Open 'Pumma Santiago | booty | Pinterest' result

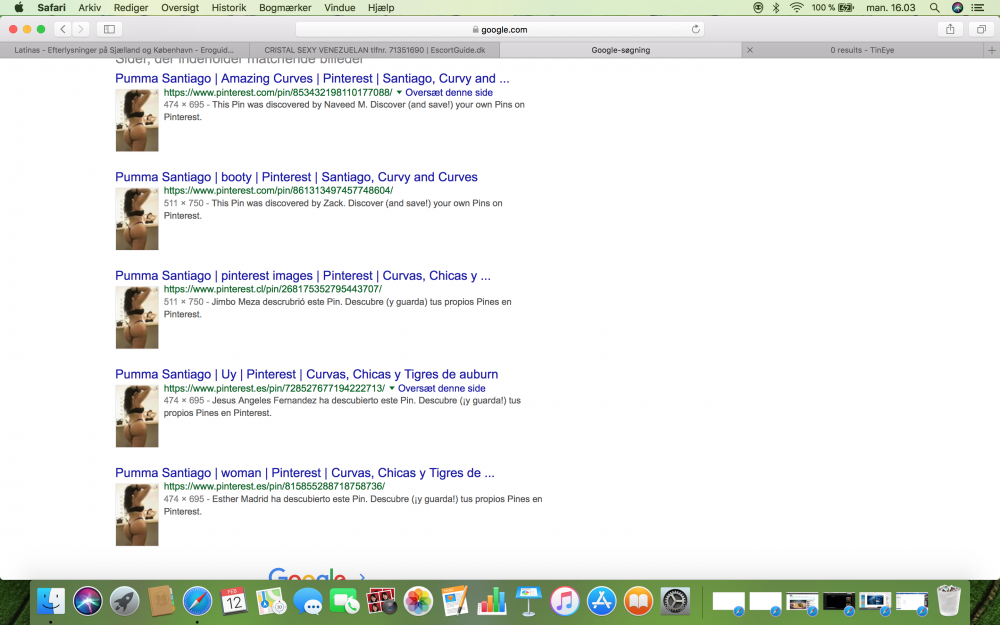point(297,177)
